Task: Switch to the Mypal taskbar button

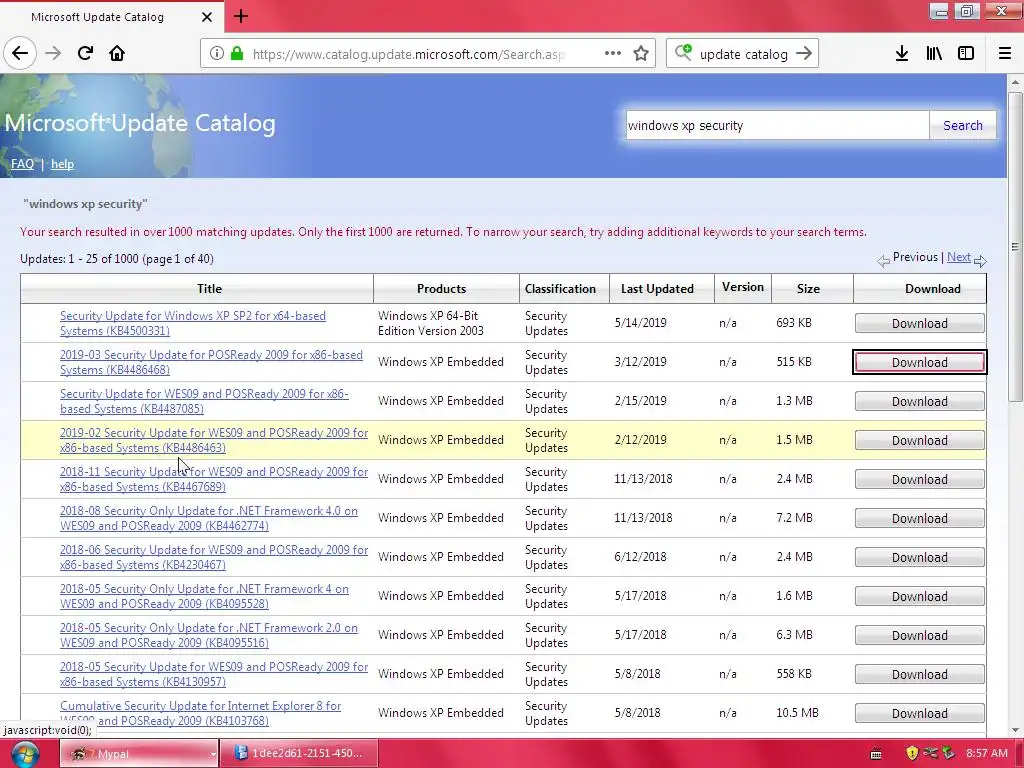Action: (139, 754)
